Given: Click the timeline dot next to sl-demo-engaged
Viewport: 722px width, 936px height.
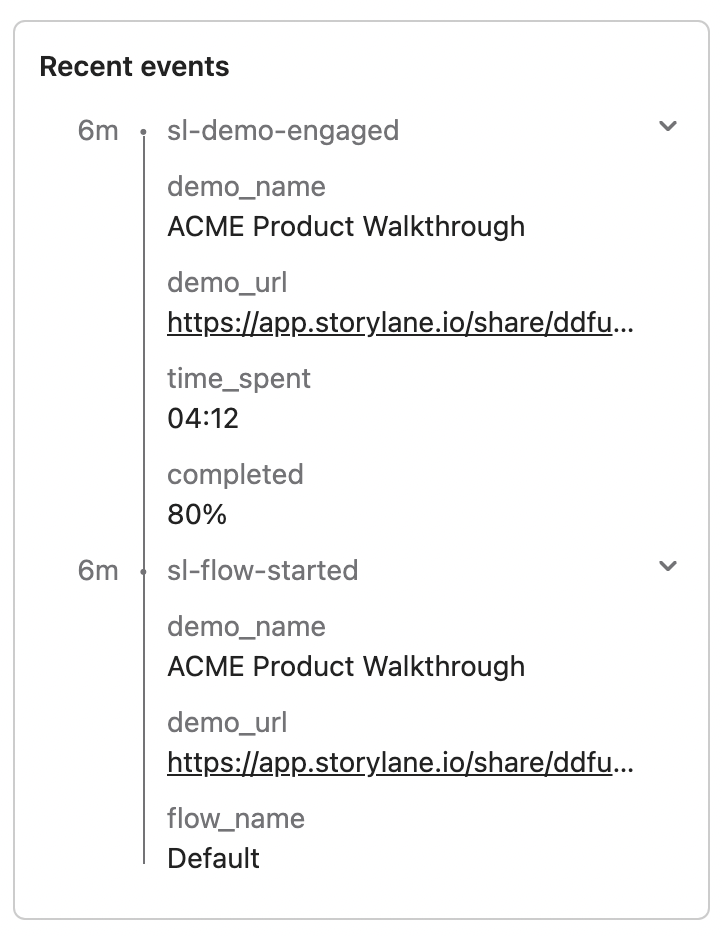Looking at the screenshot, I should (144, 131).
